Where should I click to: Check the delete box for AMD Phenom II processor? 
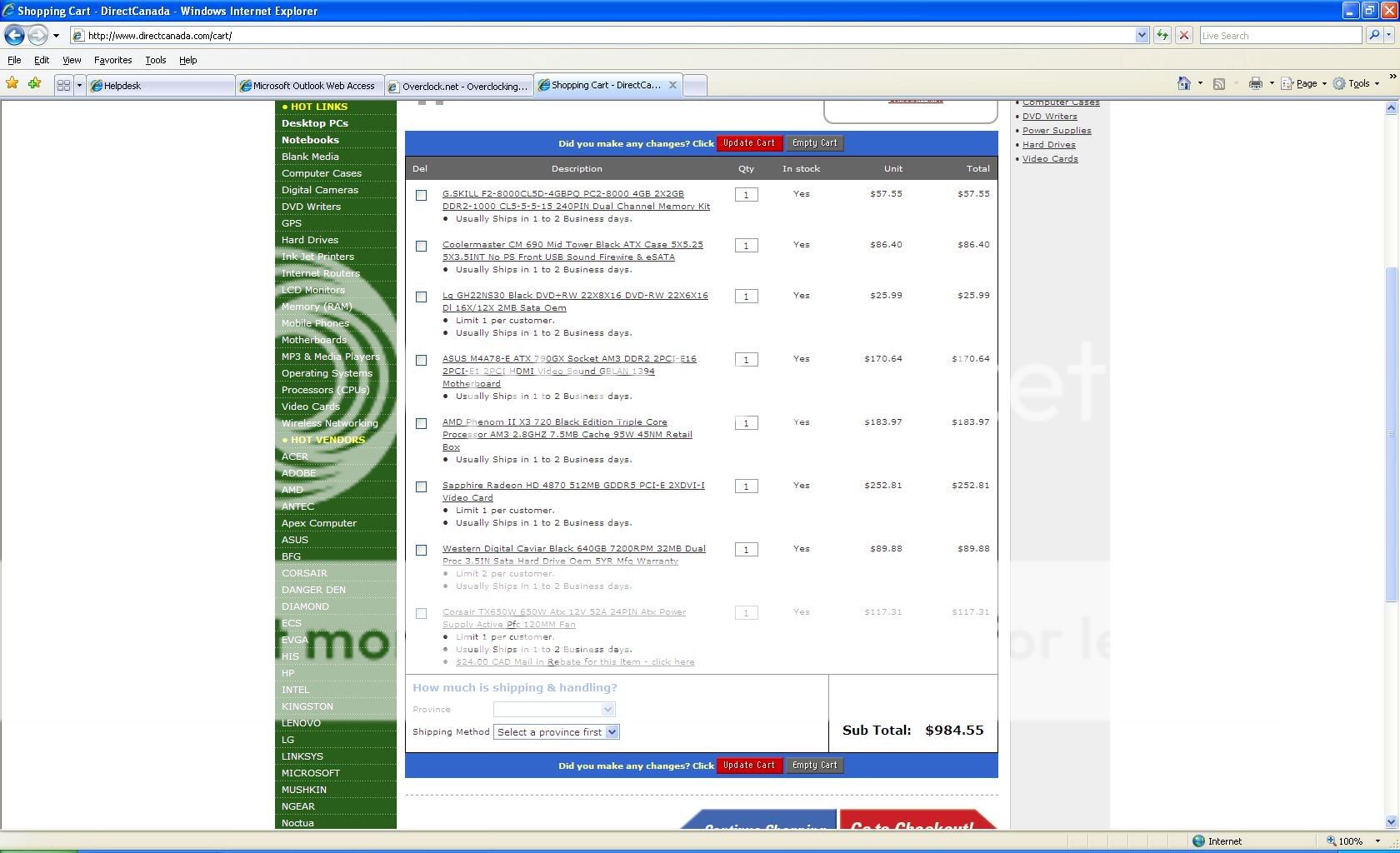pyautogui.click(x=421, y=423)
